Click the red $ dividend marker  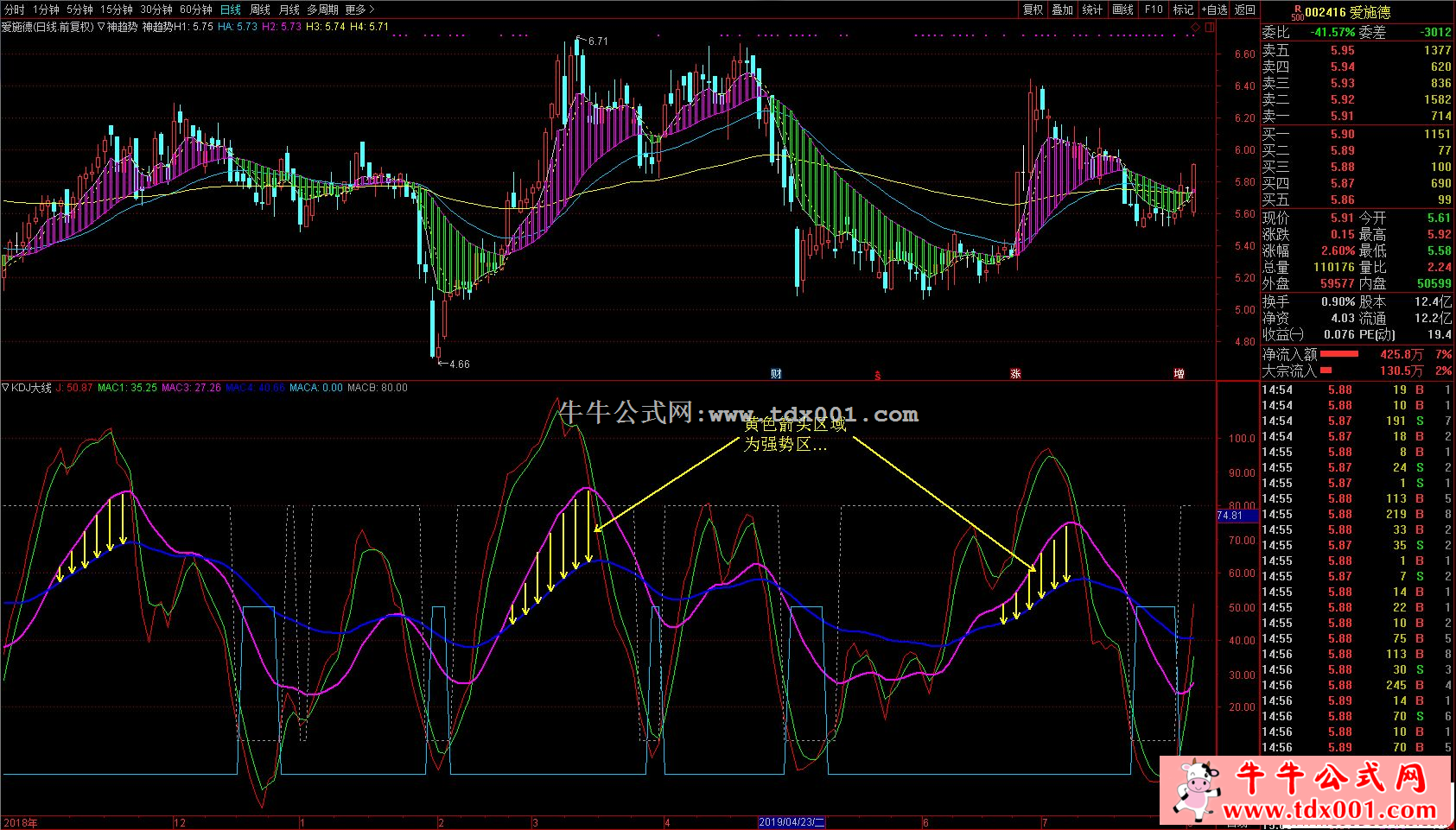tap(878, 375)
